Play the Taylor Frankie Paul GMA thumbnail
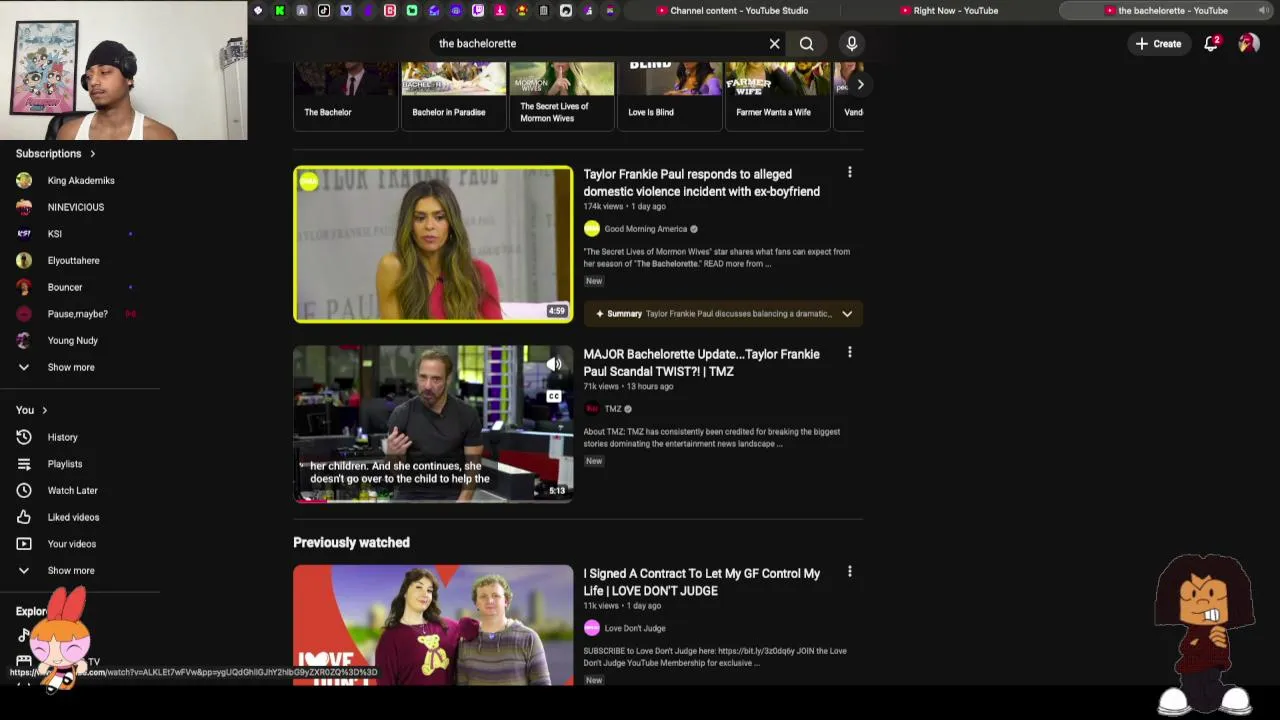The image size is (1280, 720). tap(433, 244)
